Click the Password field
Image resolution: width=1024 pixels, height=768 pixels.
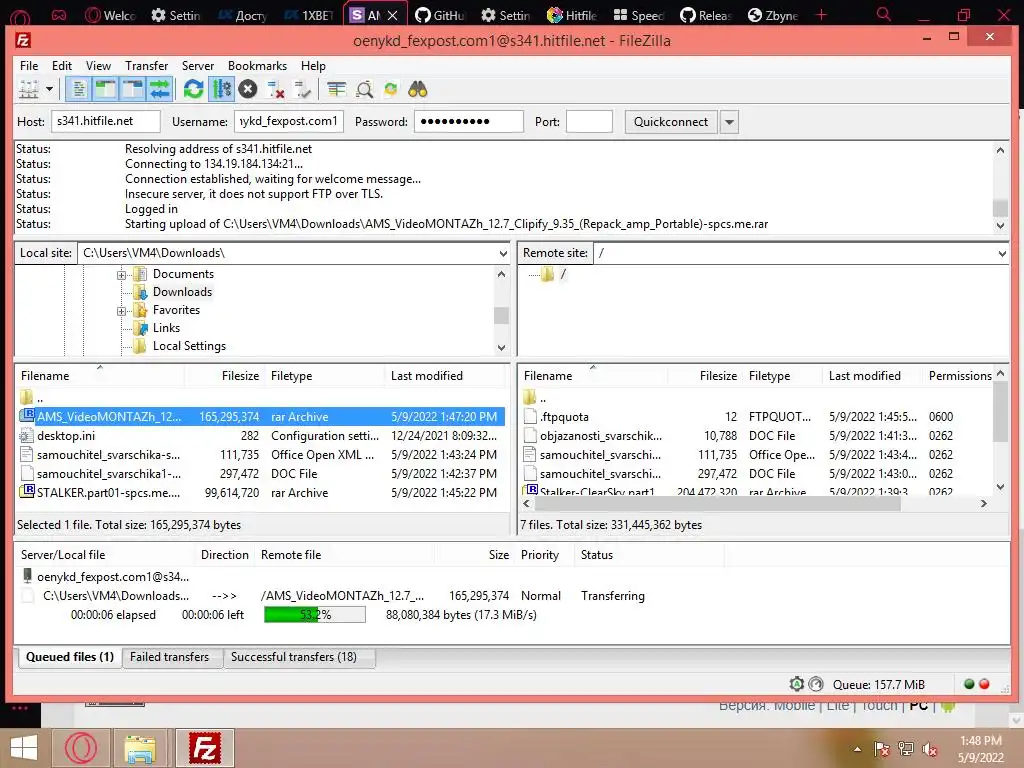(469, 121)
